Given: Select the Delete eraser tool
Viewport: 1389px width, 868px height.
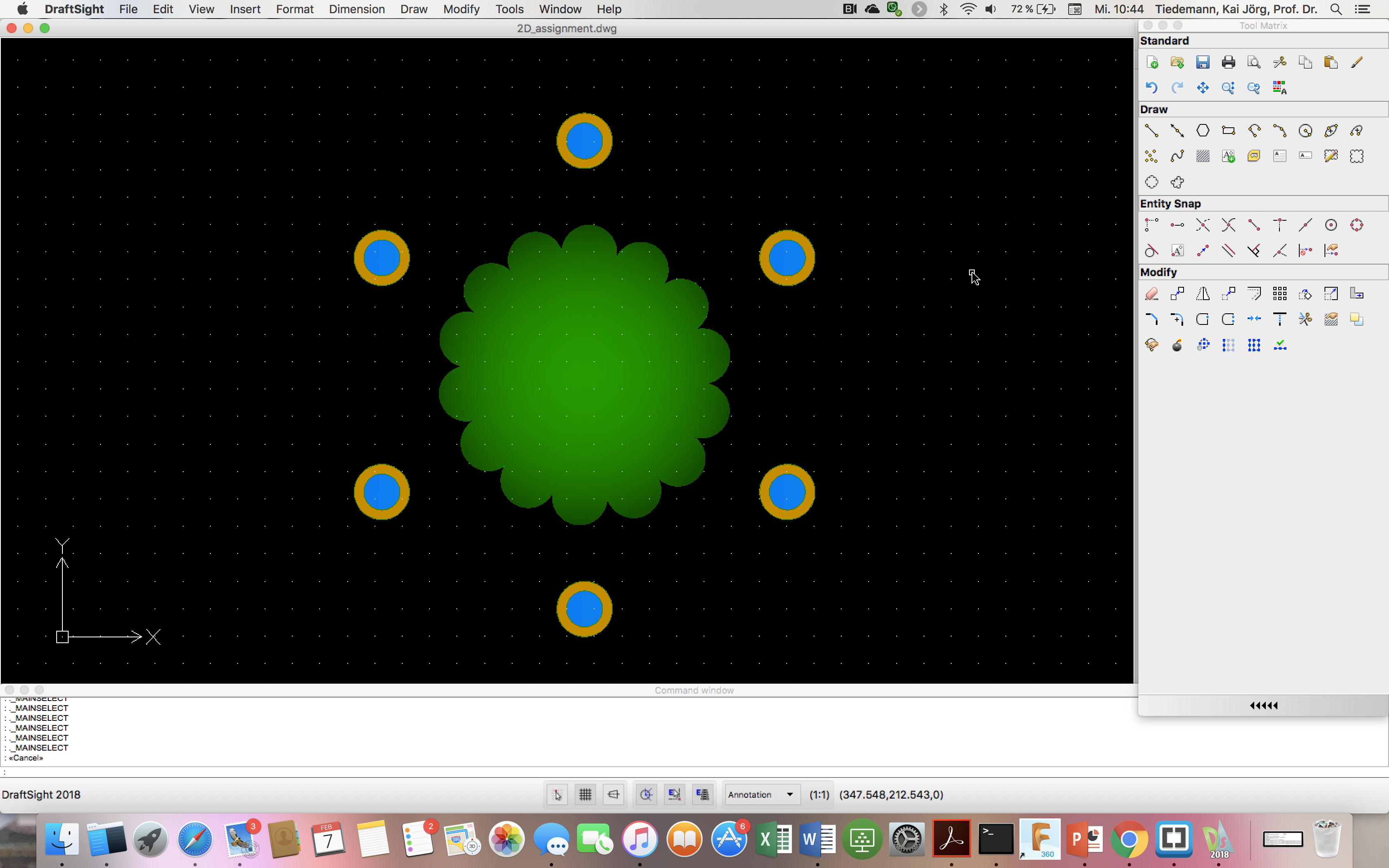Looking at the screenshot, I should (x=1151, y=294).
